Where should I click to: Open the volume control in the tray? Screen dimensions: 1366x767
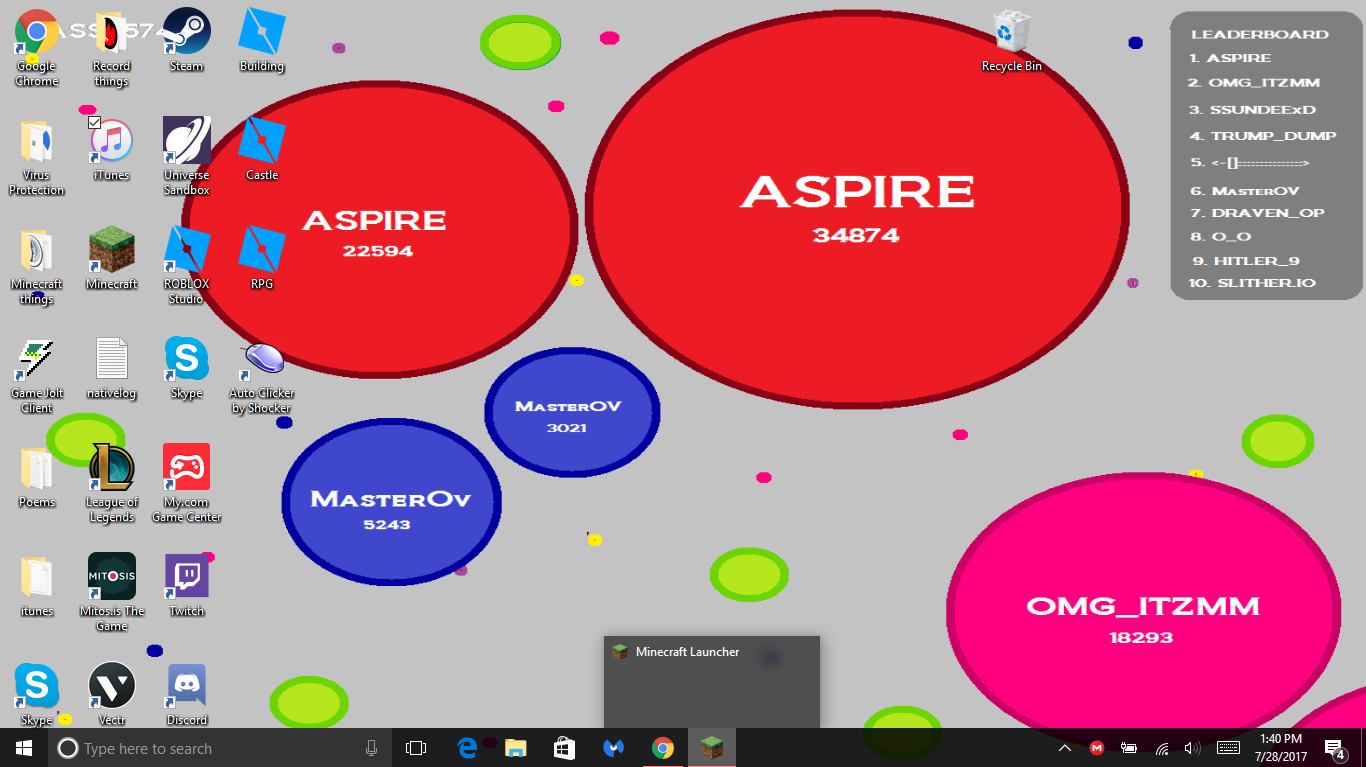(1192, 748)
